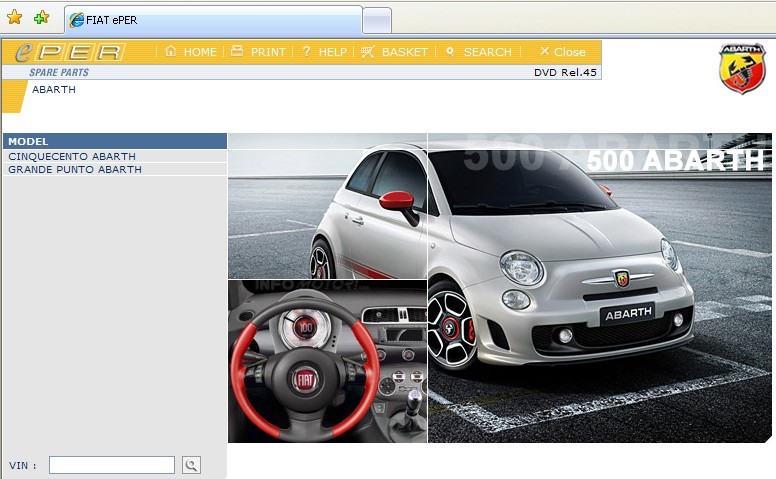The height and width of the screenshot is (479, 776).
Task: Click the HELP question mark icon
Action: 306,51
